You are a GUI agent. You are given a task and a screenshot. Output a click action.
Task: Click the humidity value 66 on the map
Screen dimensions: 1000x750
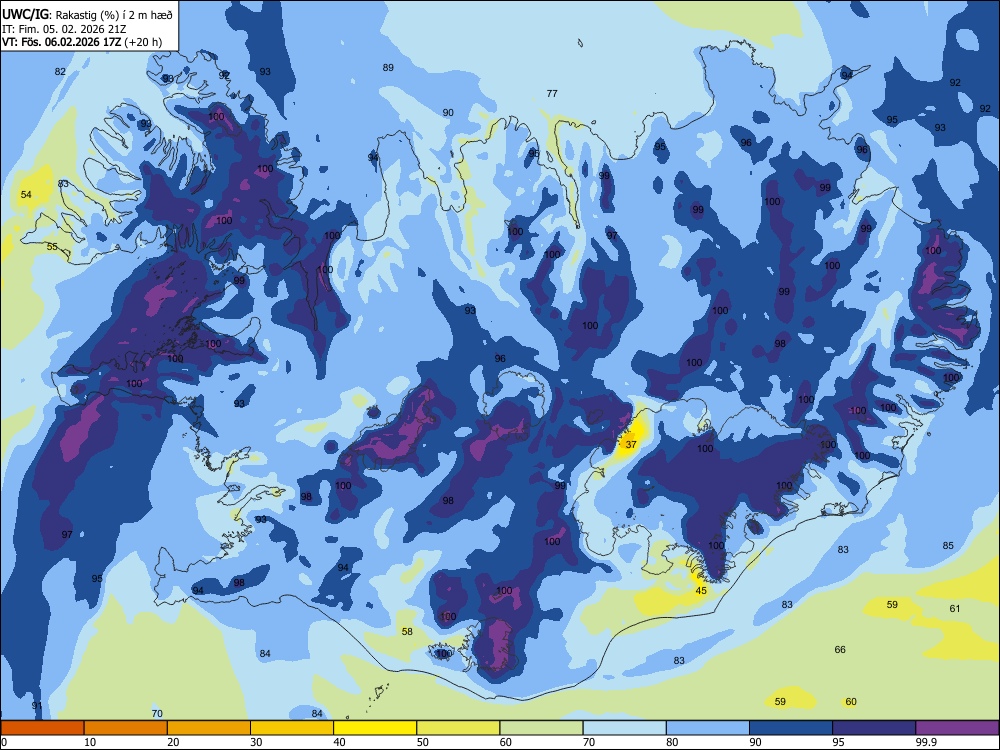[840, 649]
